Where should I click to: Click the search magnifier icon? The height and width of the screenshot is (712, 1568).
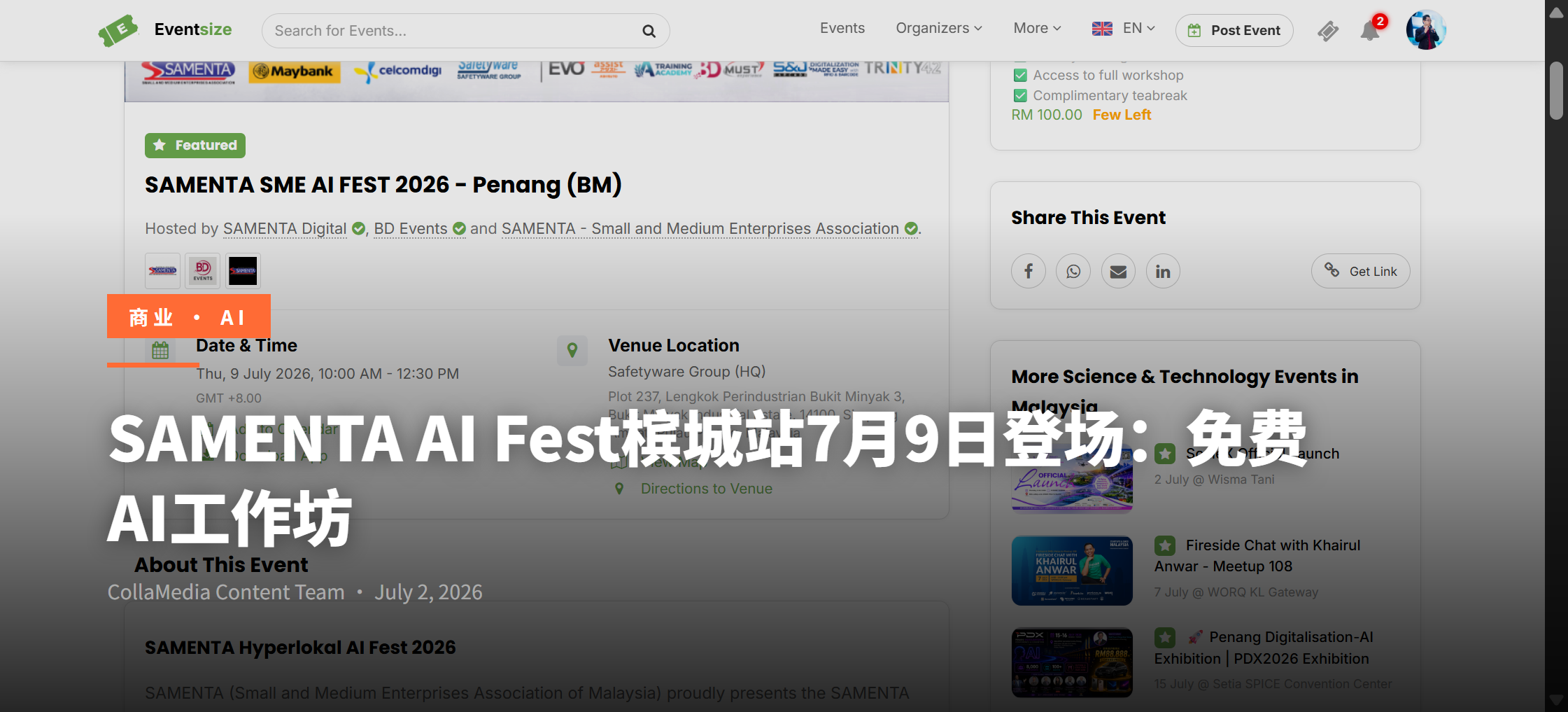pyautogui.click(x=649, y=31)
